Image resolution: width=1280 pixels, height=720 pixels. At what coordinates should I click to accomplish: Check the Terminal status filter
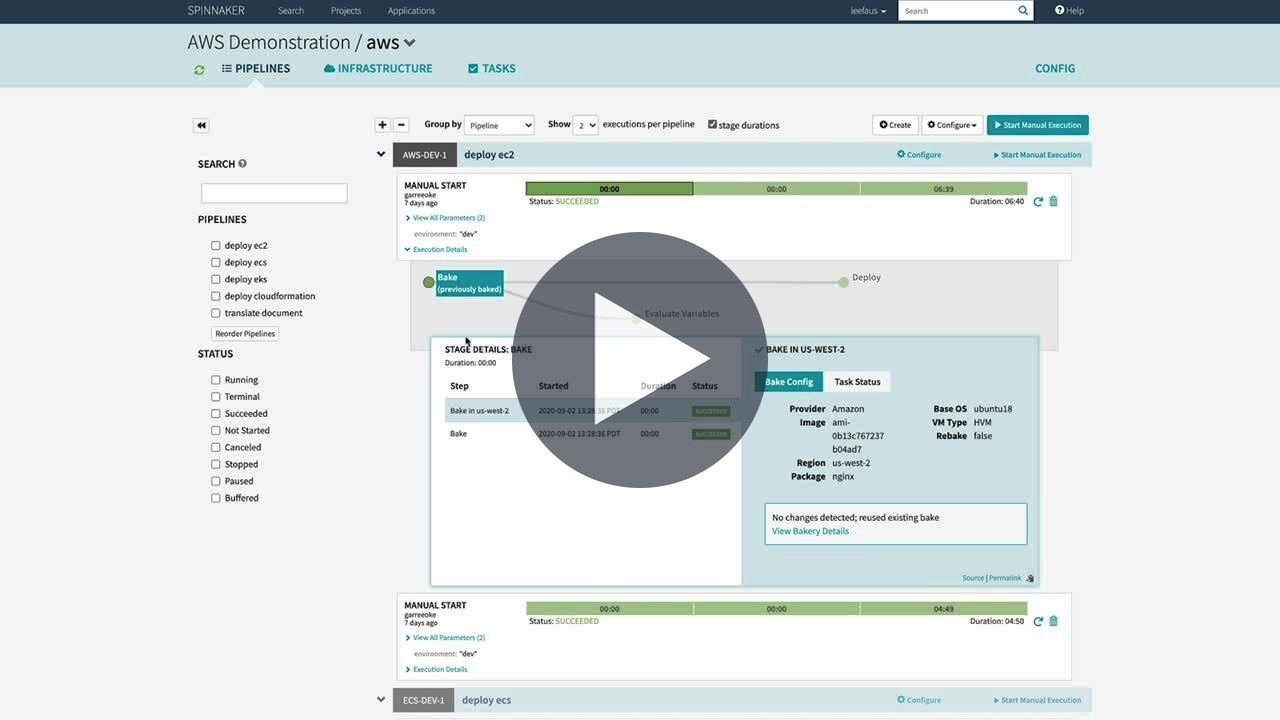coord(215,397)
